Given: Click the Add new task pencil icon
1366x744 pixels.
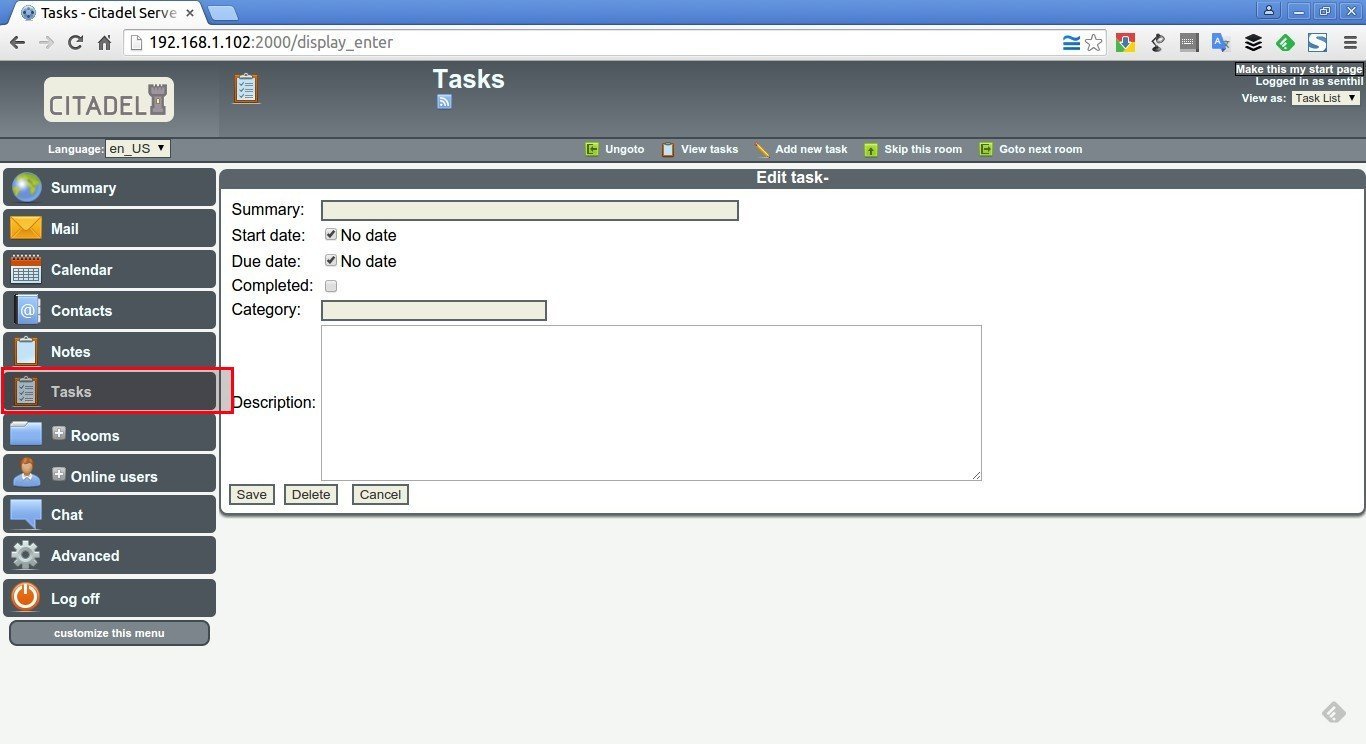Looking at the screenshot, I should (x=762, y=149).
